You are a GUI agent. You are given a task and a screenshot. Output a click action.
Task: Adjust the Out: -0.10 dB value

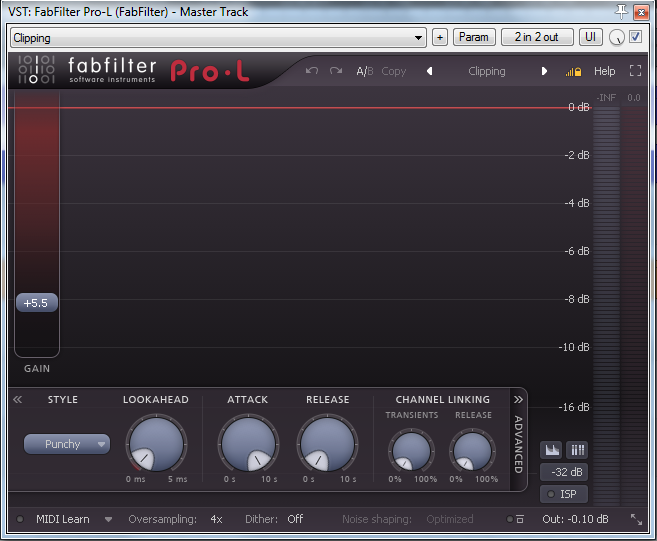coord(575,519)
